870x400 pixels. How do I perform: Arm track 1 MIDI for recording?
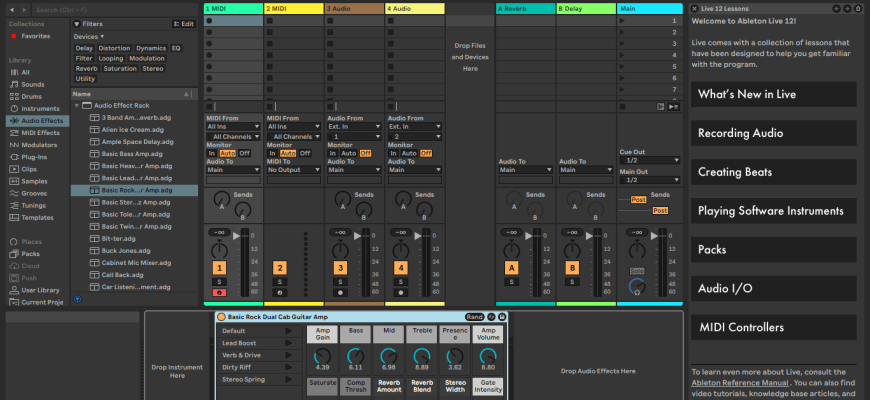click(218, 292)
